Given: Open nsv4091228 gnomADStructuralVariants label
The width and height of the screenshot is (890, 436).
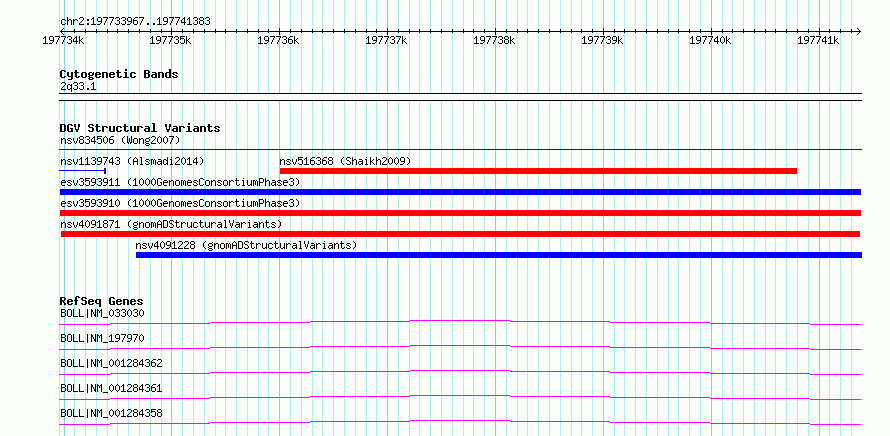Looking at the screenshot, I should (246, 245).
